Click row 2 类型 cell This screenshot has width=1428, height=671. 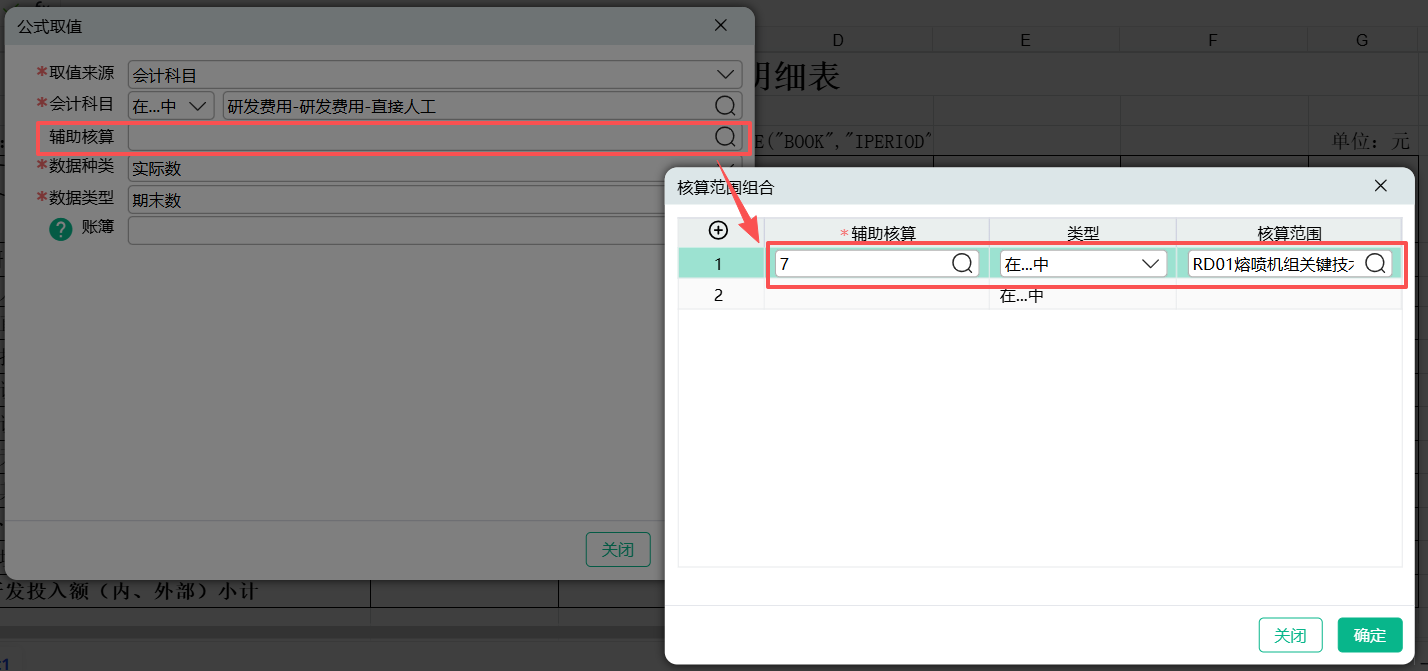1082,295
